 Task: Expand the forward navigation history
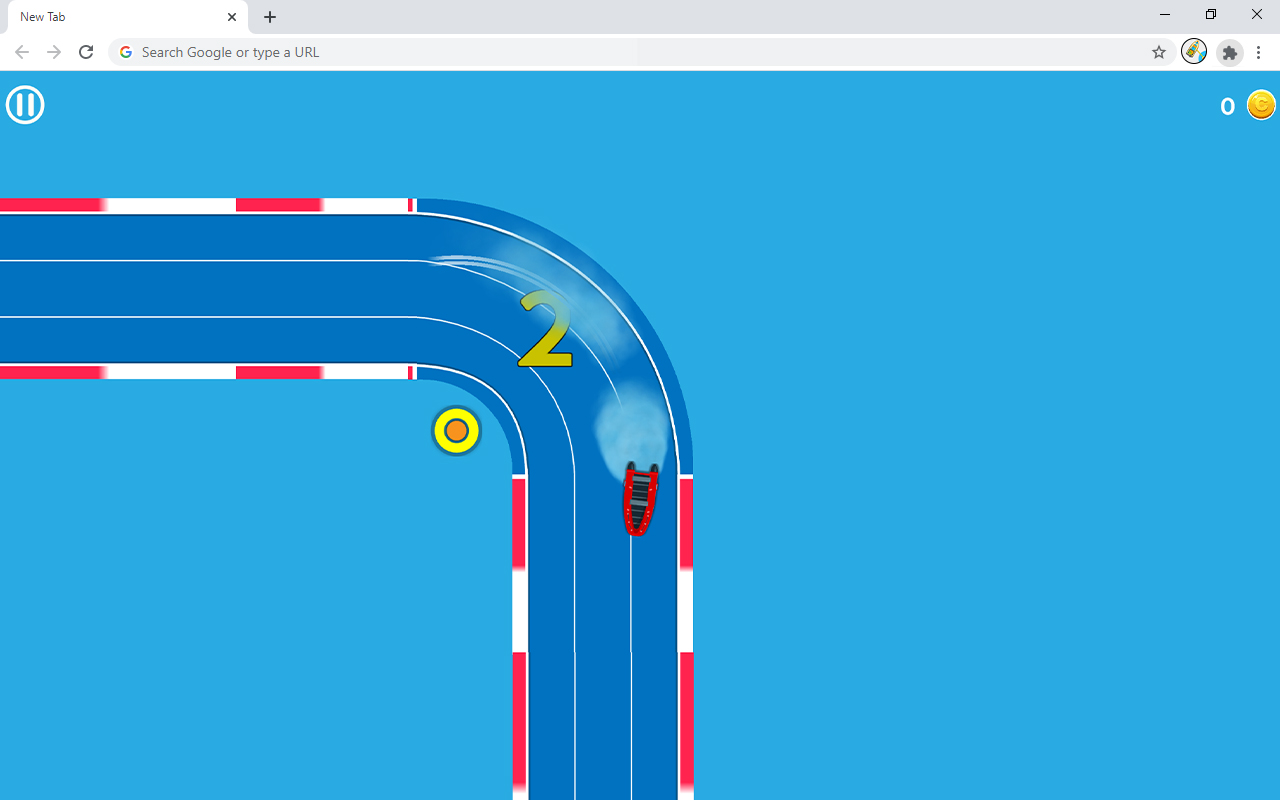(54, 52)
